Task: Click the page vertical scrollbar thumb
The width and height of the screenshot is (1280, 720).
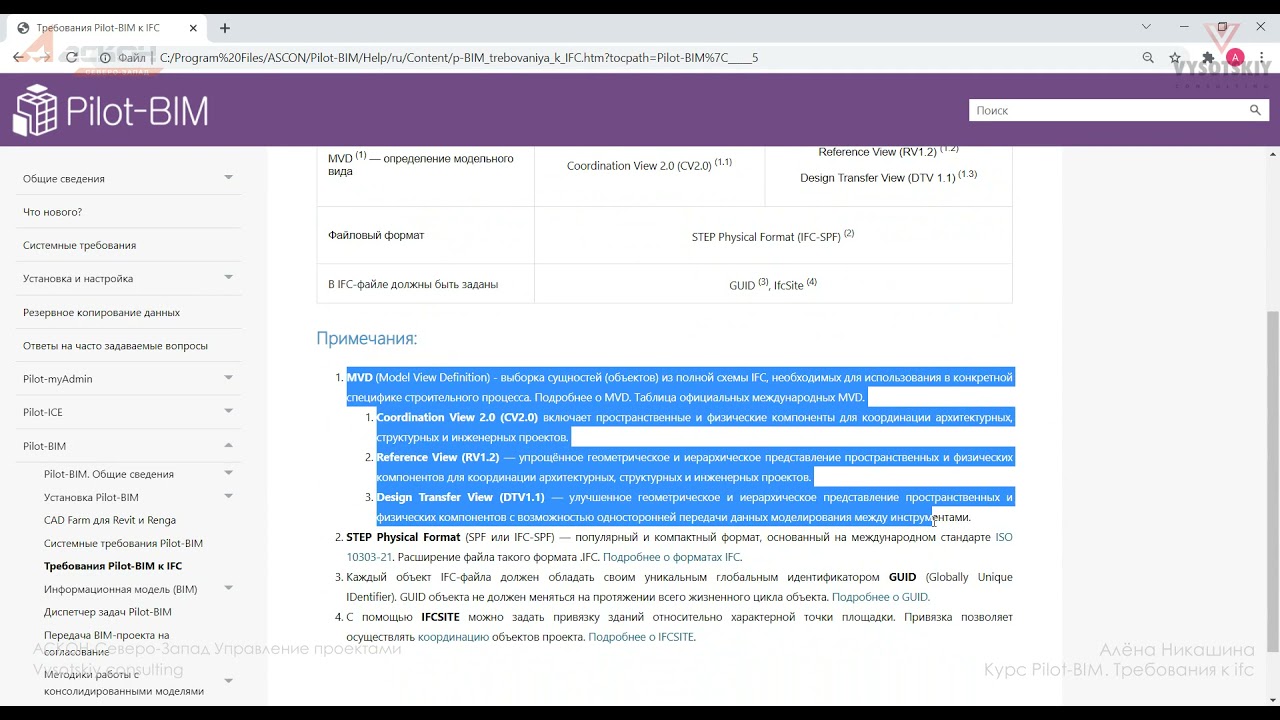Action: coord(1273,480)
